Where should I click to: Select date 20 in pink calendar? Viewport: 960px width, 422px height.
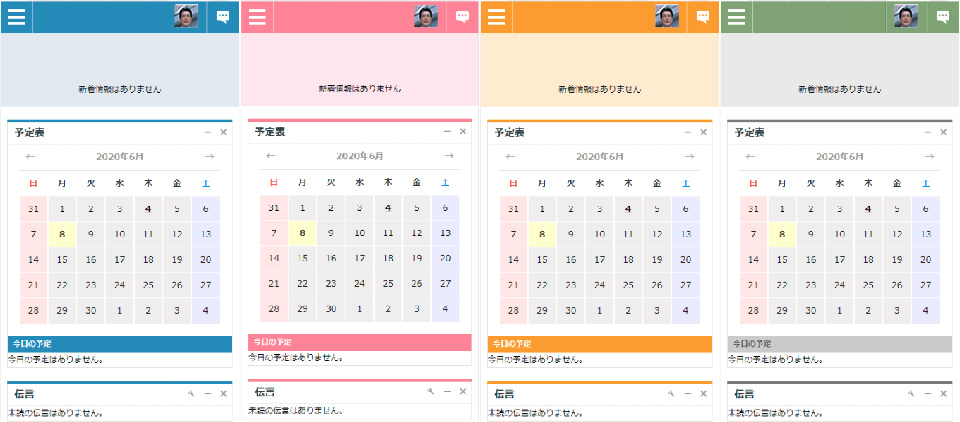point(446,258)
